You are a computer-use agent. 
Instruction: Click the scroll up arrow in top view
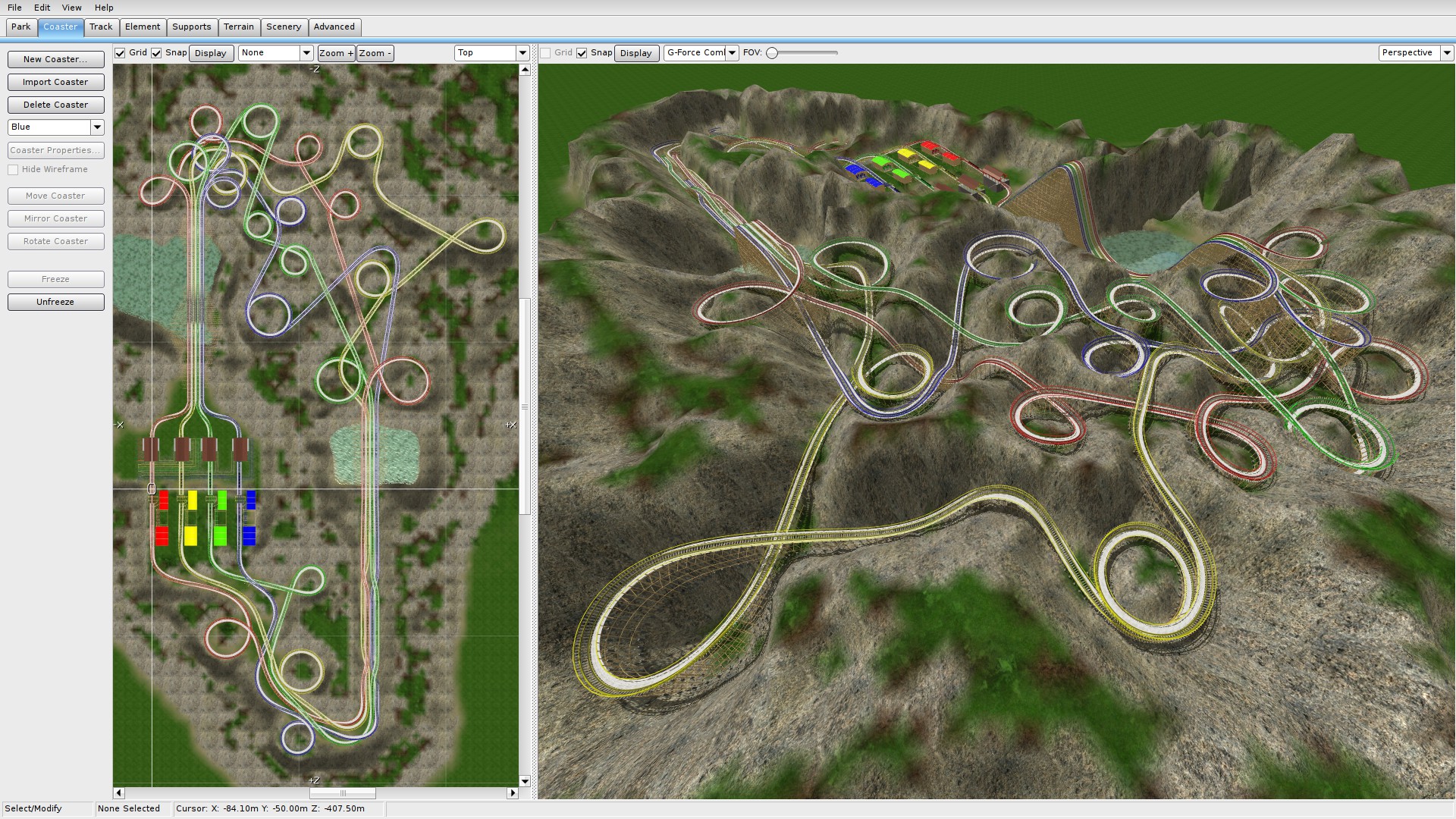525,70
